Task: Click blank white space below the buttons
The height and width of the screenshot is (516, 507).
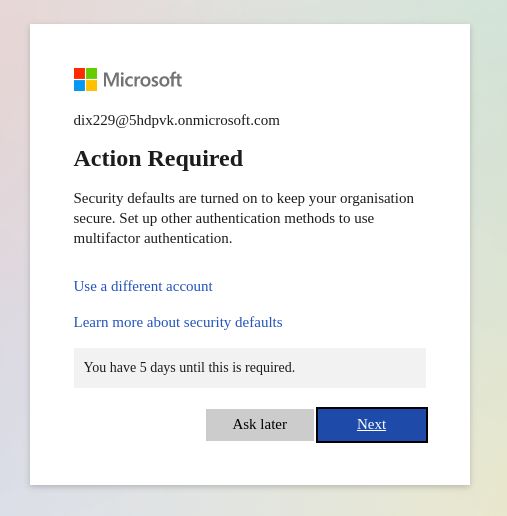Action: 250,464
